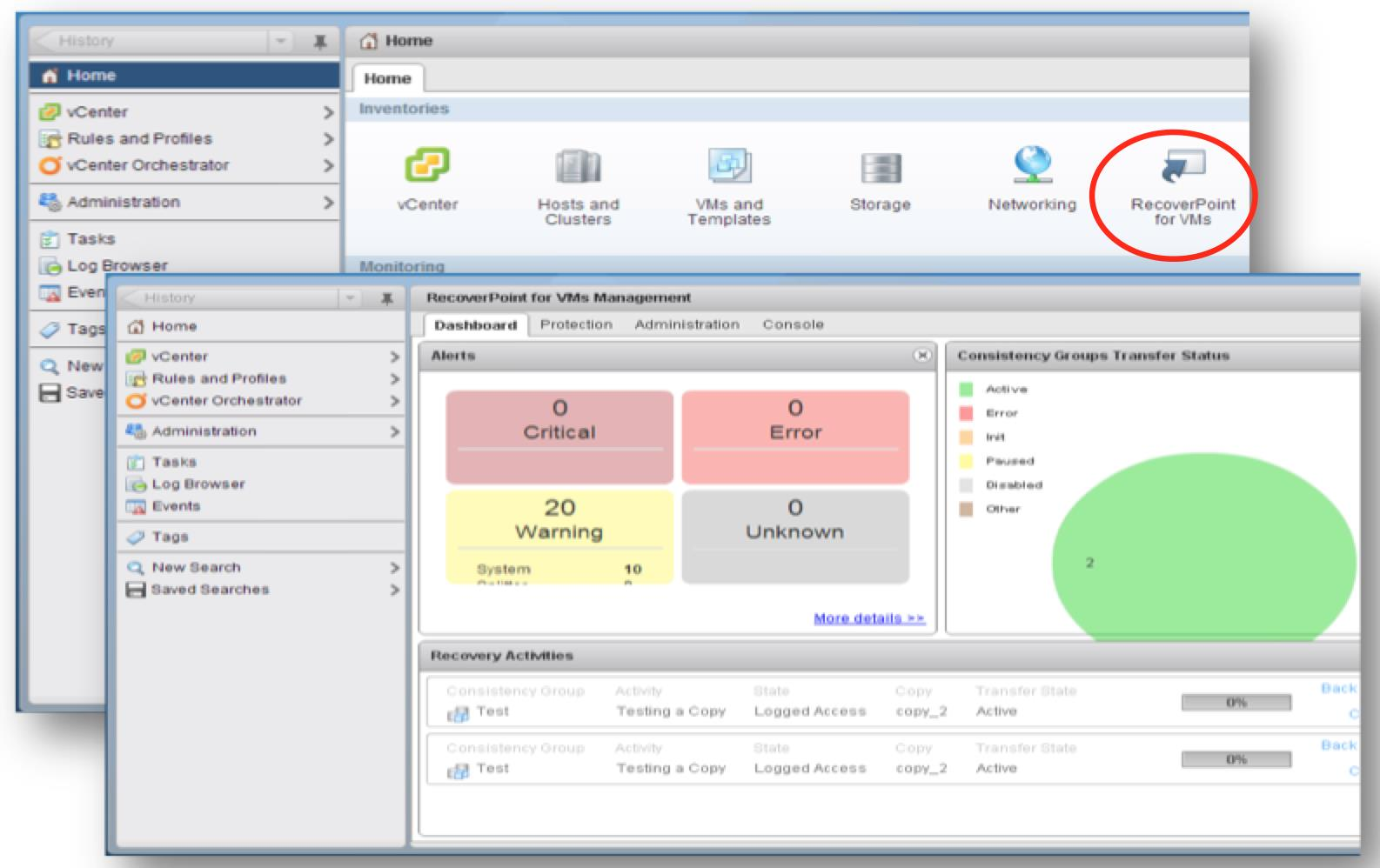Expand Saved Searches chevron in front window
1380x868 pixels.
pyautogui.click(x=394, y=590)
